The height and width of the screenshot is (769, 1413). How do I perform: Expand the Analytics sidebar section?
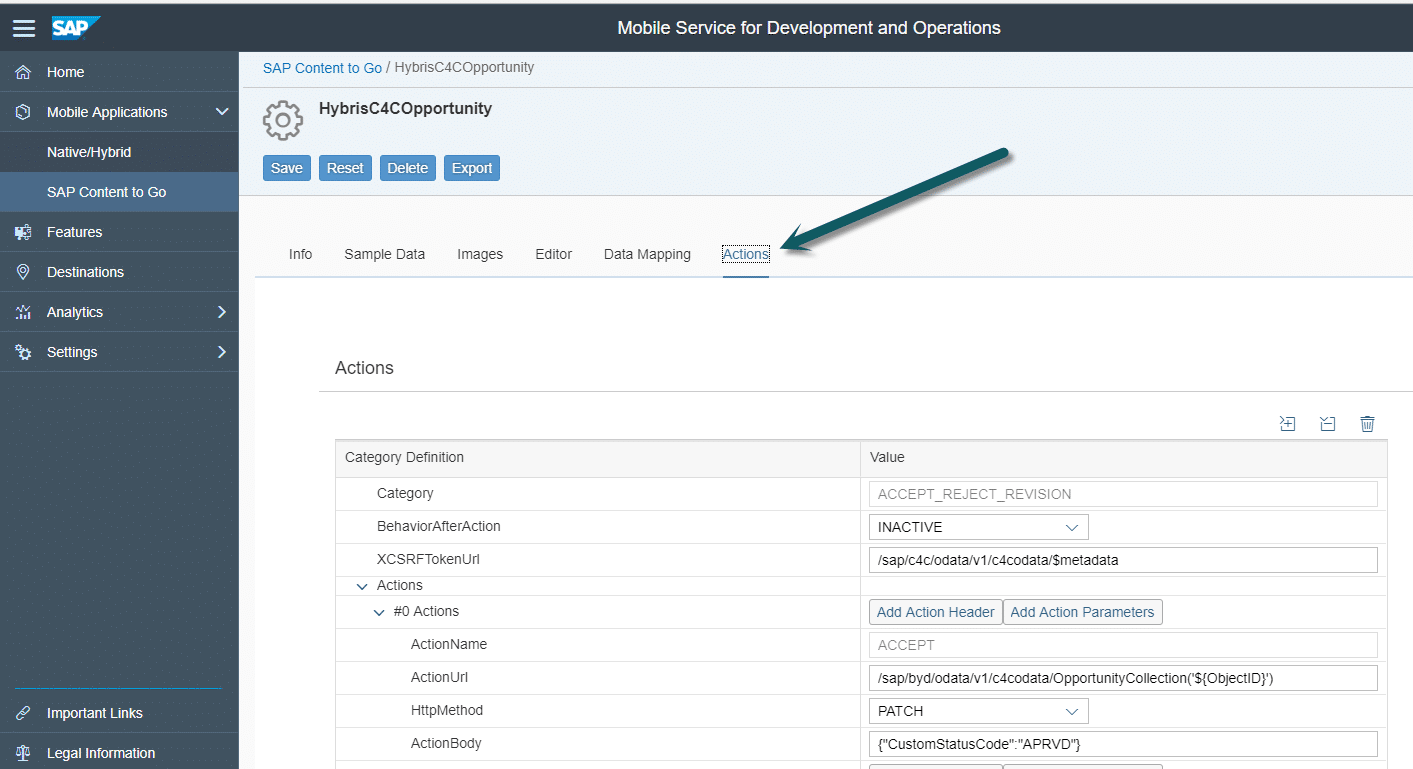[x=222, y=312]
